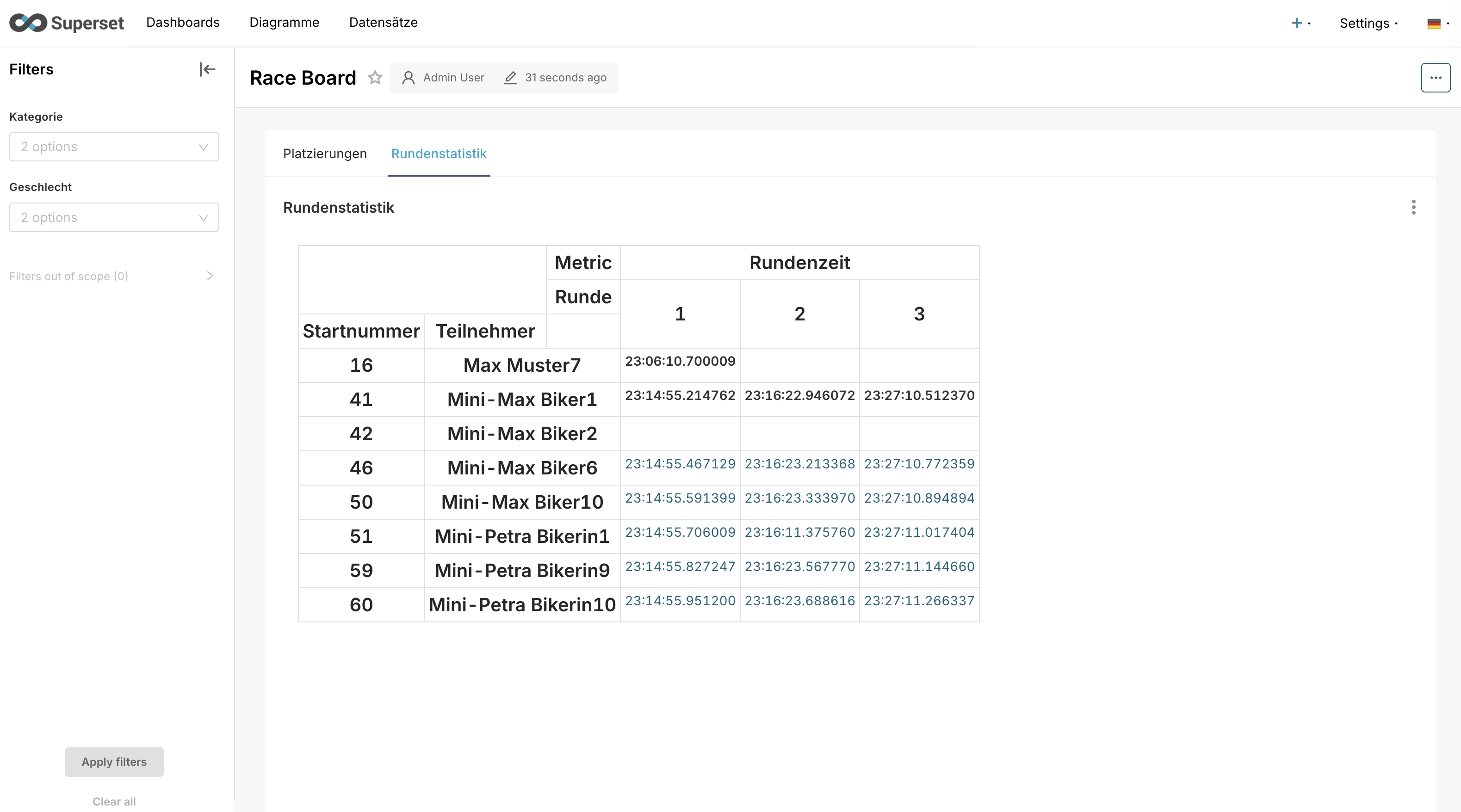Image resolution: width=1461 pixels, height=812 pixels.
Task: Open the Datensätze menu
Action: click(384, 23)
